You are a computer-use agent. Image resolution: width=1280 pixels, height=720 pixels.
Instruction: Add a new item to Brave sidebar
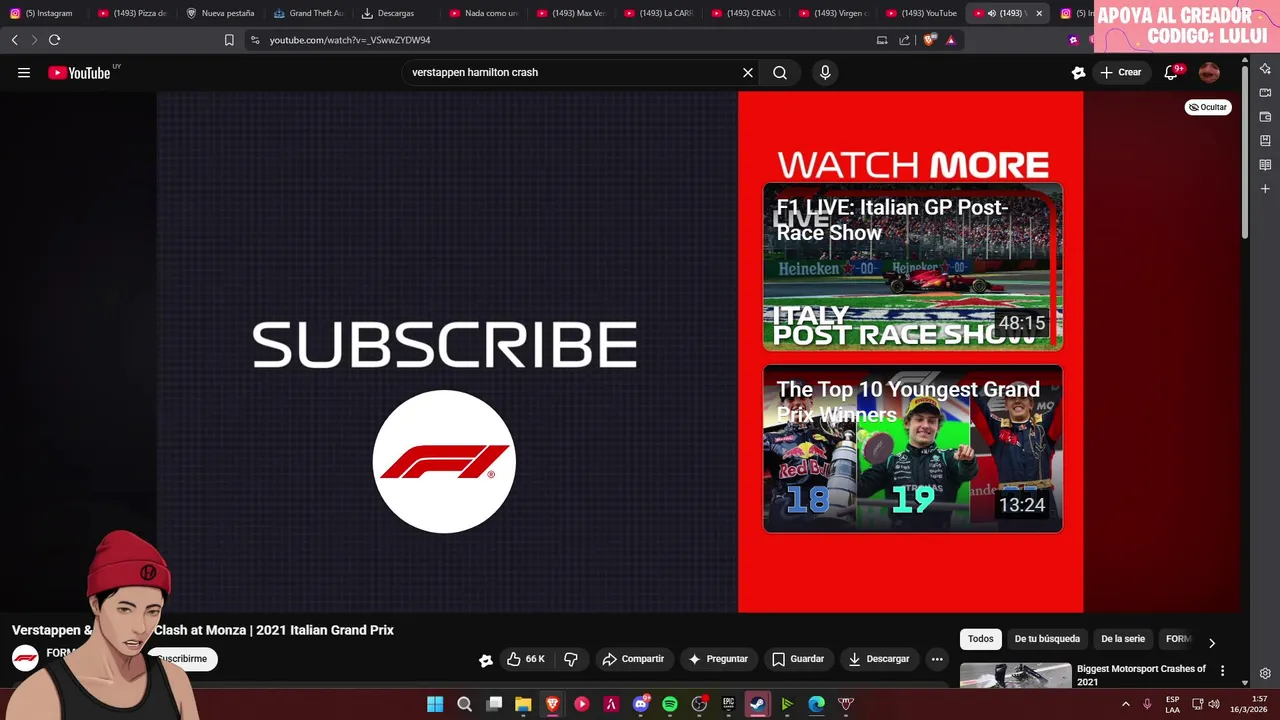1265,188
